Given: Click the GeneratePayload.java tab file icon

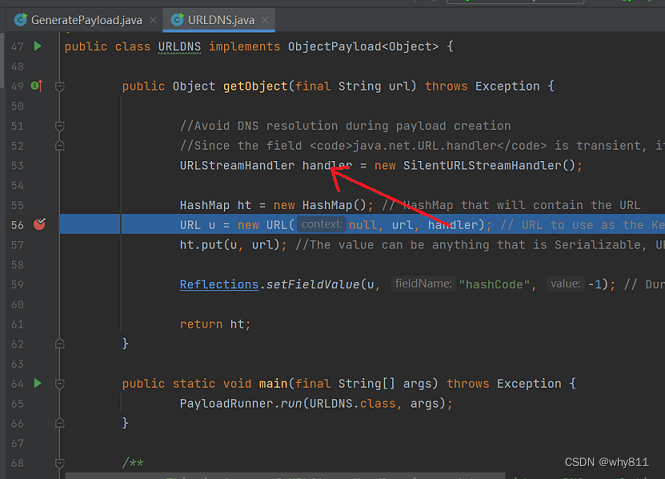Looking at the screenshot, I should [20, 20].
